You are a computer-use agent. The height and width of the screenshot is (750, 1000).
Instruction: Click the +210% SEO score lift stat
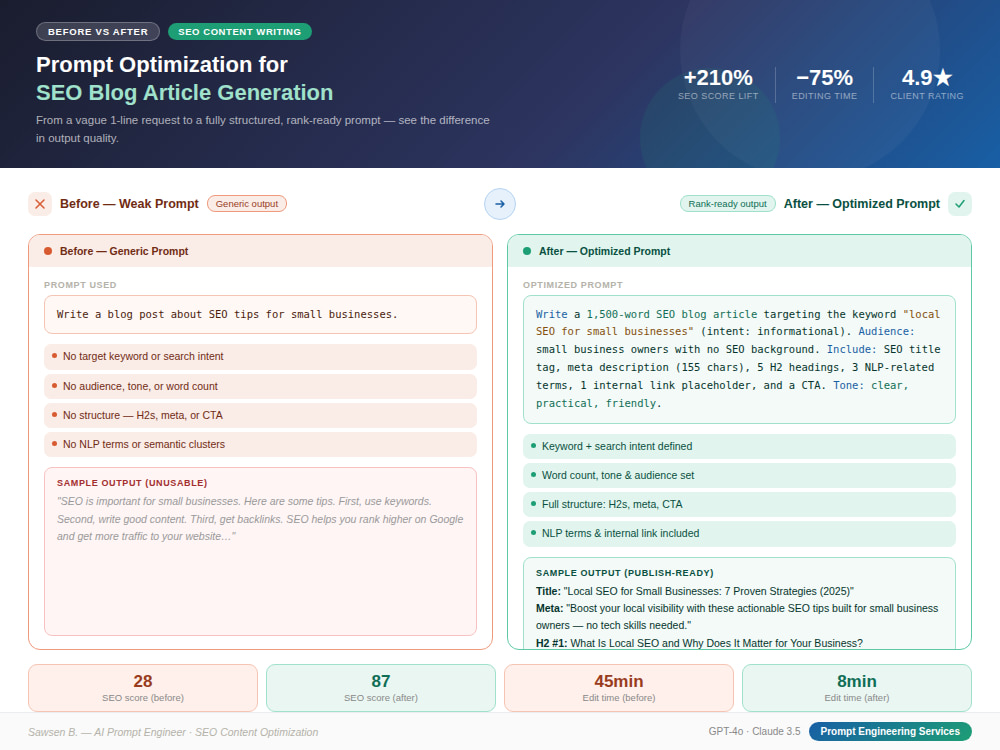[x=718, y=84]
